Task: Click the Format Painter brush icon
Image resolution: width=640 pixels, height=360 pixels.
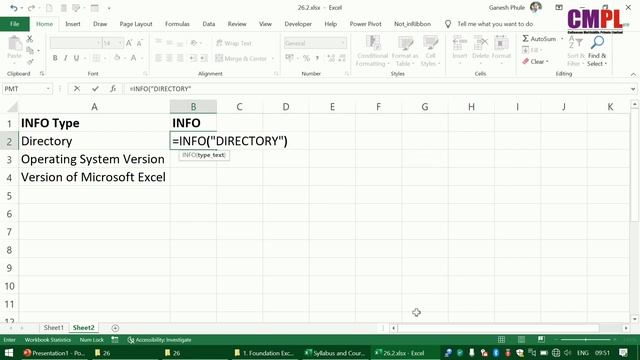Action: click(x=30, y=62)
